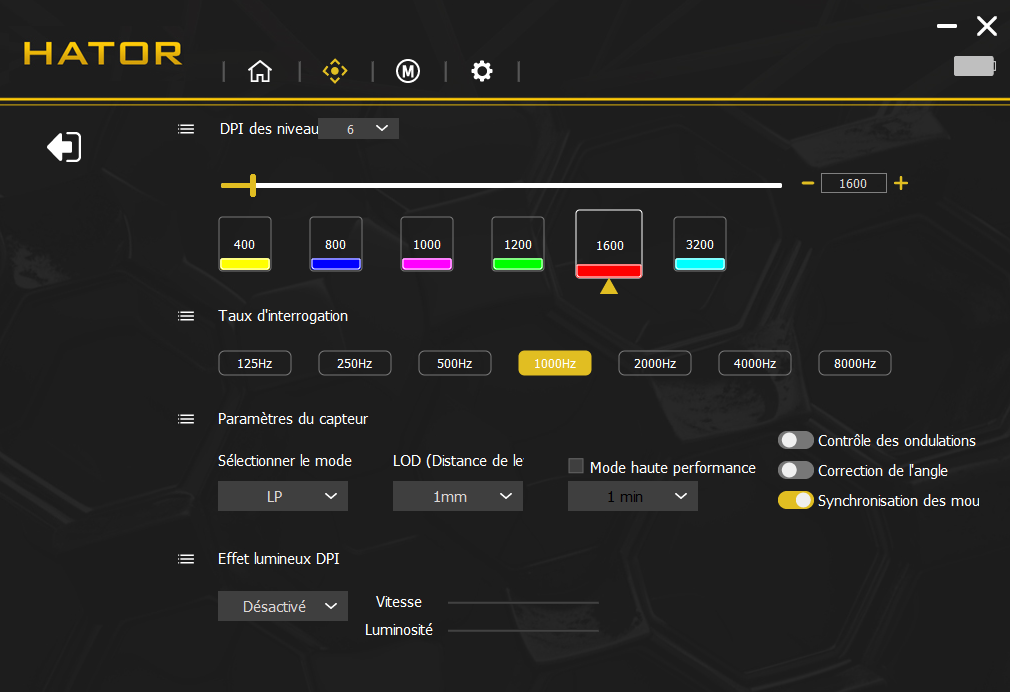The image size is (1010, 692).
Task: Open the Home tab icon
Action: click(x=260, y=71)
